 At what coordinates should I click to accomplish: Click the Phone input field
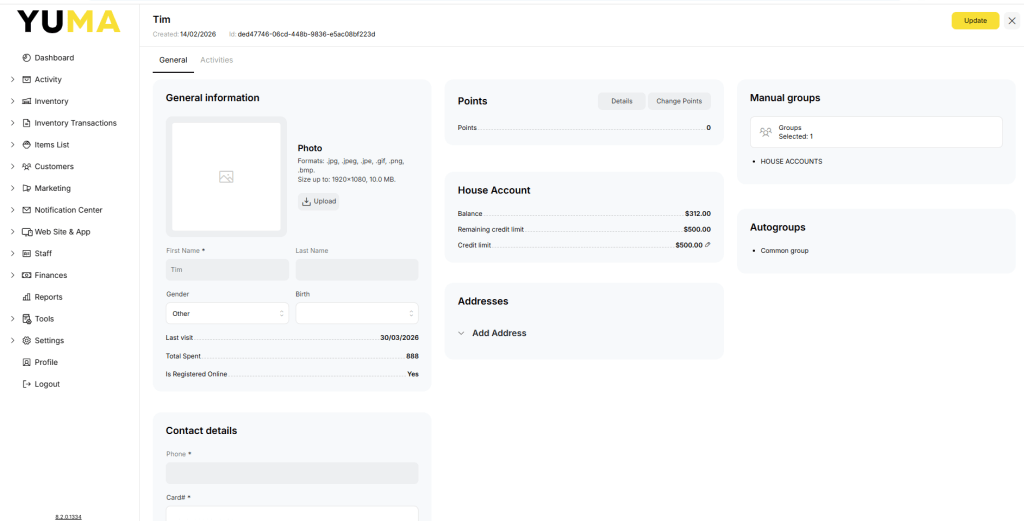292,473
